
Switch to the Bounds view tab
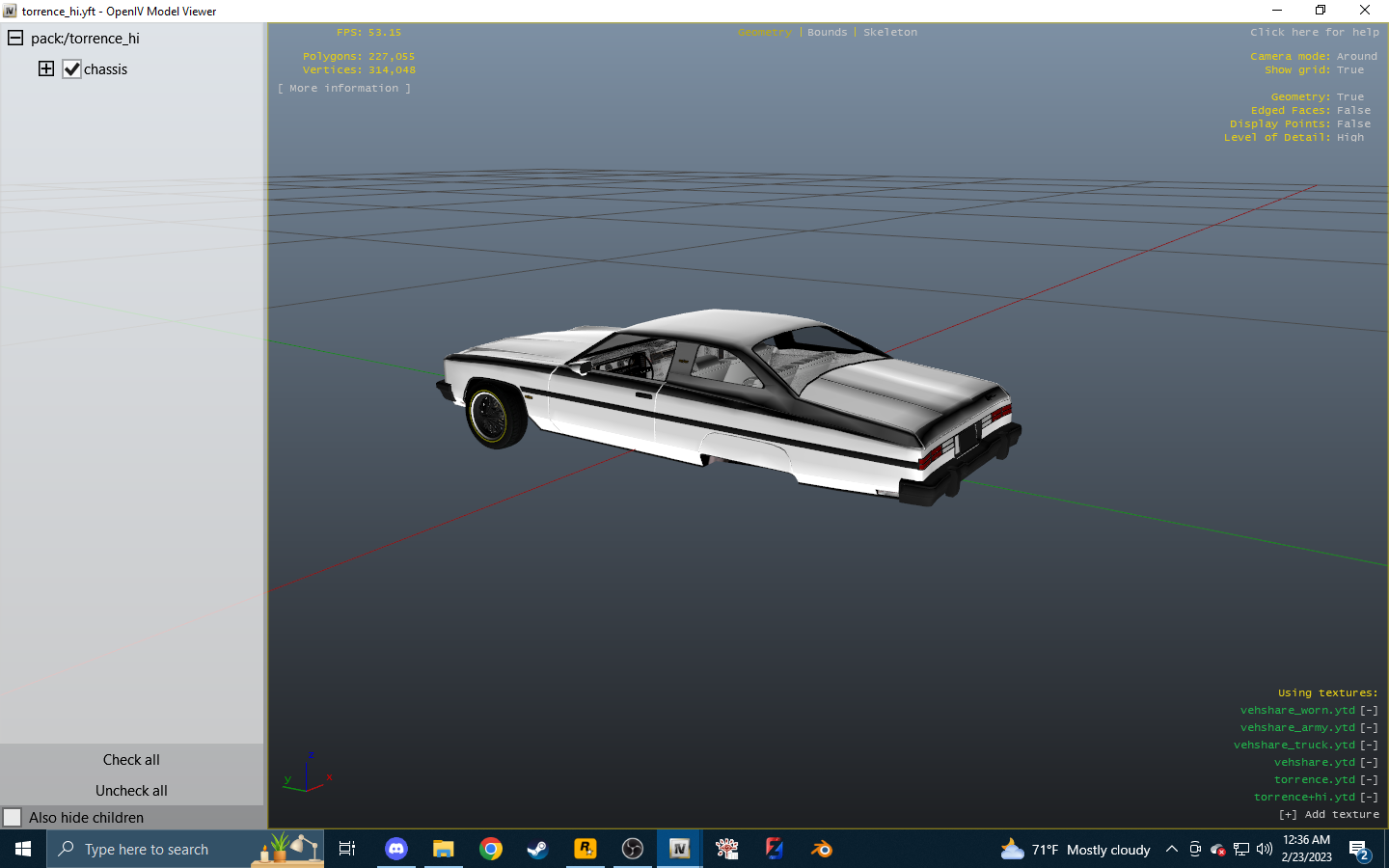coord(827,32)
